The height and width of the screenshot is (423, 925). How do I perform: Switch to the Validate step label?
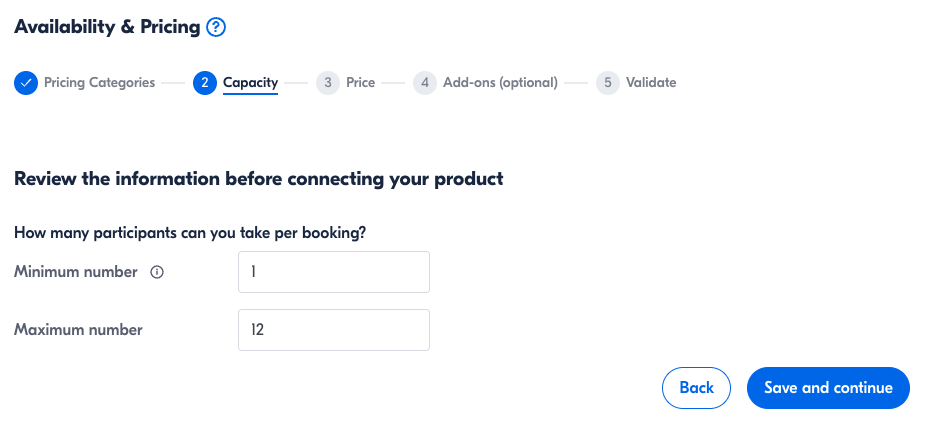click(x=651, y=83)
